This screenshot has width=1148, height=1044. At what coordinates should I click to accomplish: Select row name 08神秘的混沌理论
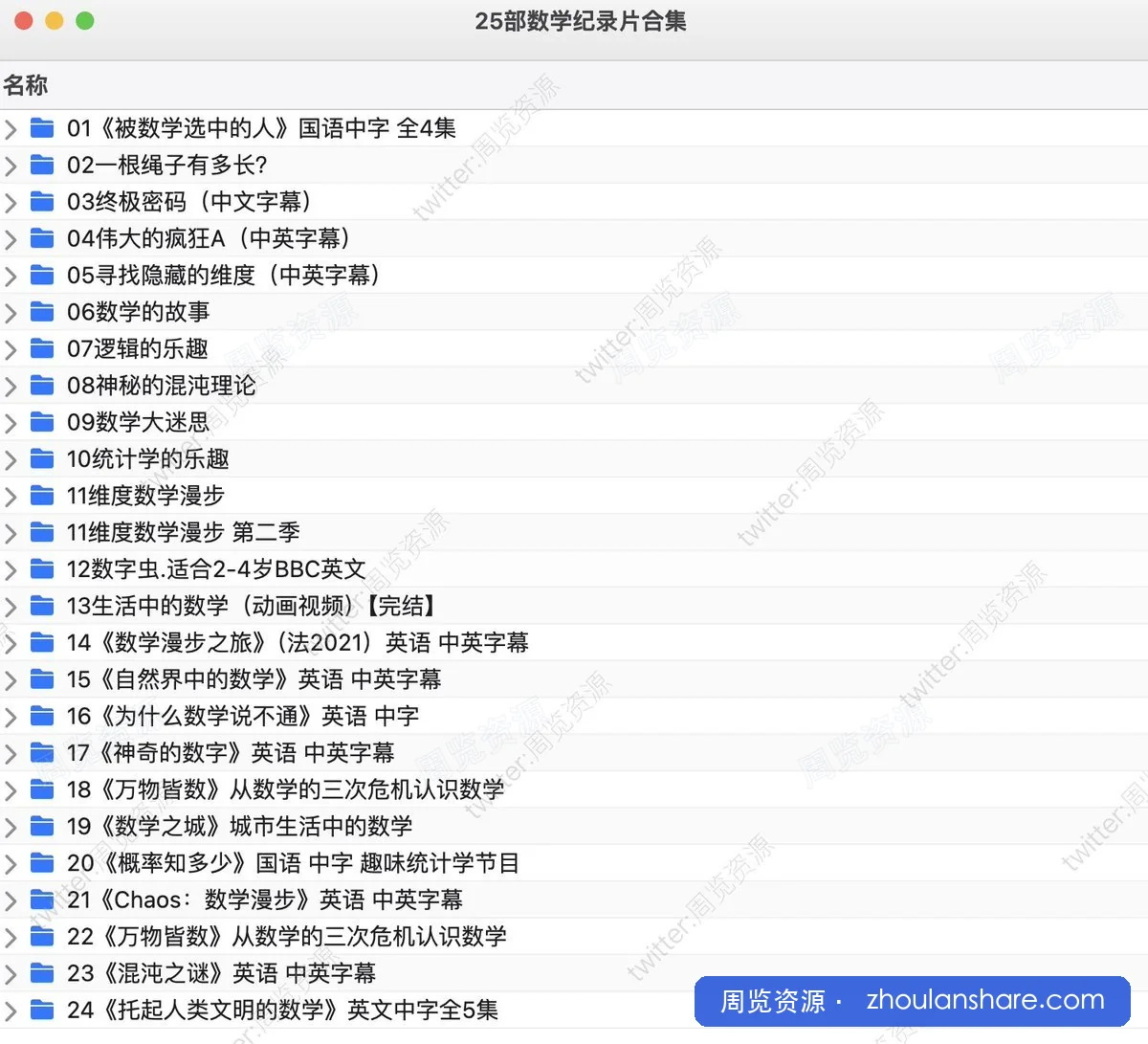coord(162,385)
